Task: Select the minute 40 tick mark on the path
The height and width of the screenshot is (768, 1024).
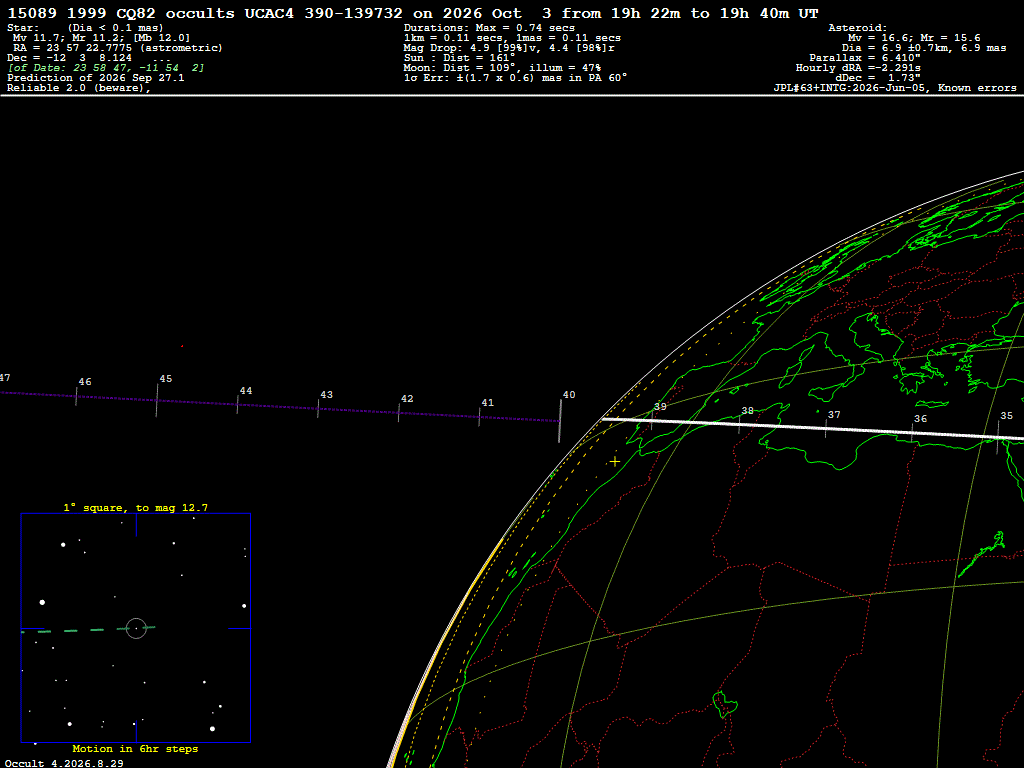Action: 560,421
